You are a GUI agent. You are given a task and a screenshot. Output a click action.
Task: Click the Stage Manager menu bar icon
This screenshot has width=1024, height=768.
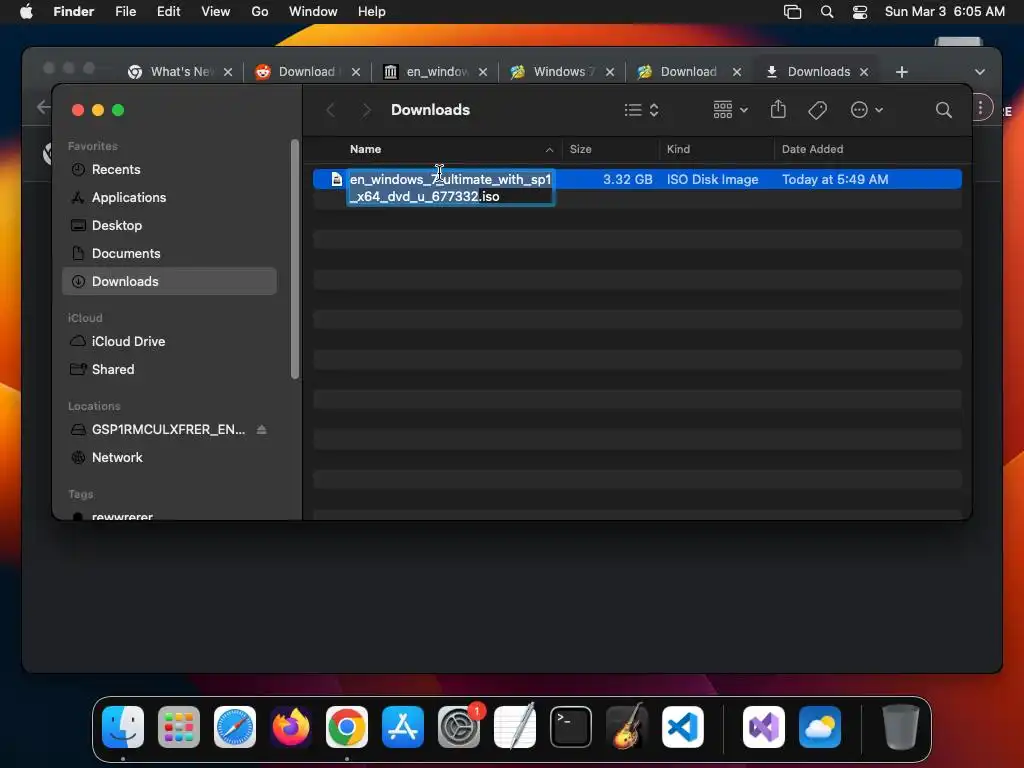click(x=792, y=12)
